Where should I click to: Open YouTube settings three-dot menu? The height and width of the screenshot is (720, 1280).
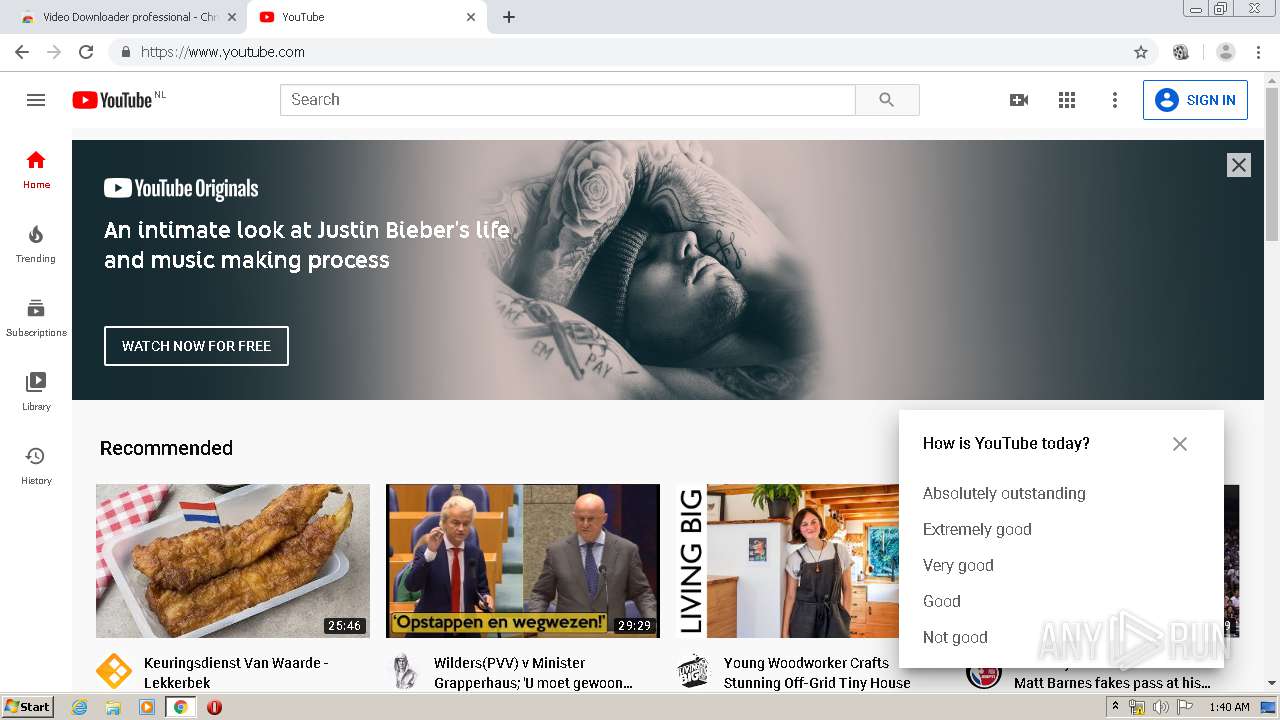1115,100
